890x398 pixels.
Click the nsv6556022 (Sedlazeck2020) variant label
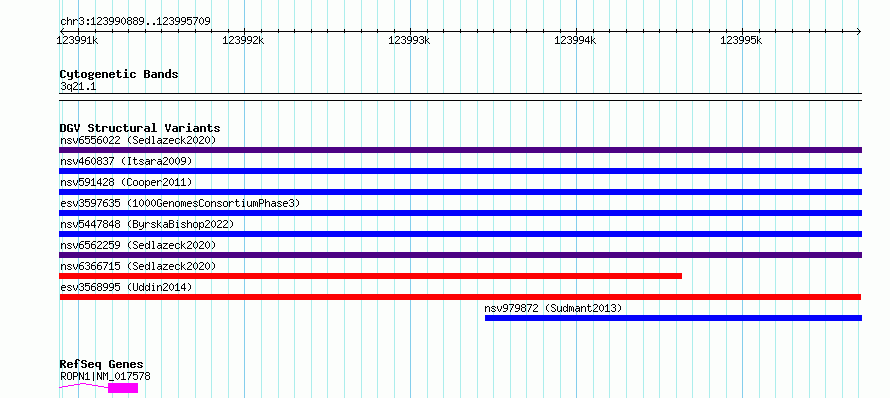(x=138, y=140)
